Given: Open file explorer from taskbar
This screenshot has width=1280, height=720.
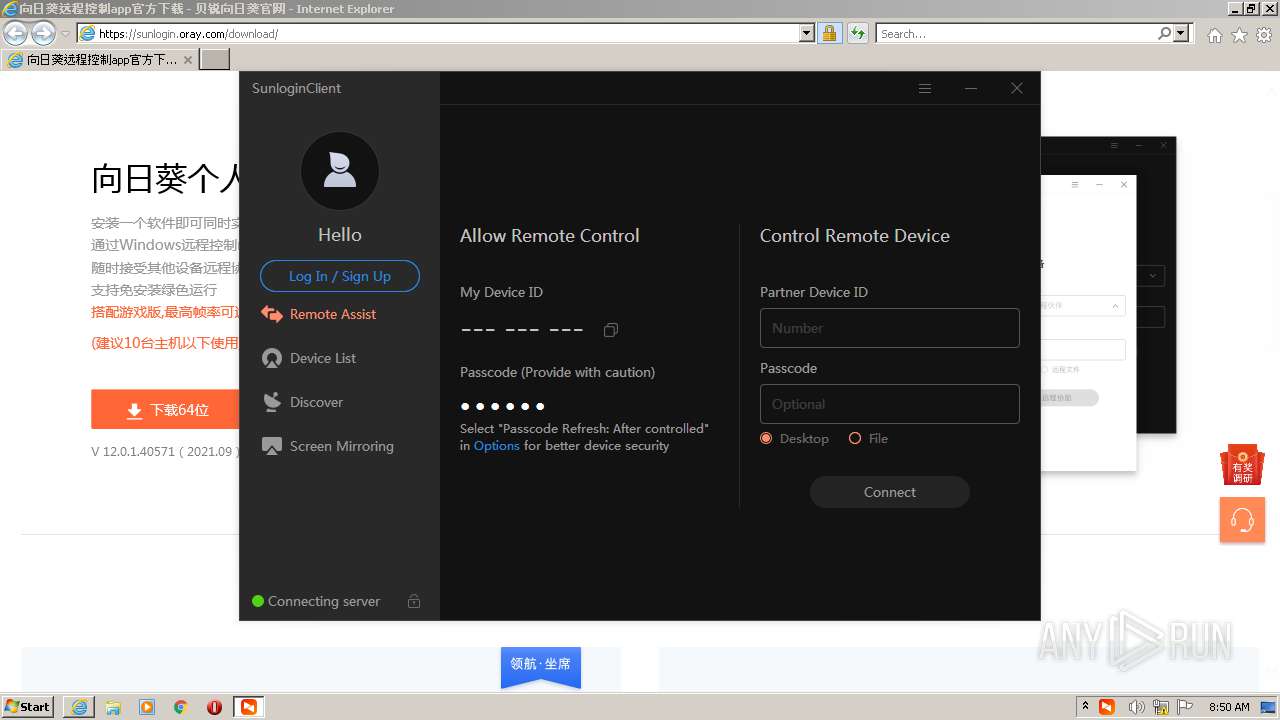Looking at the screenshot, I should tap(113, 707).
